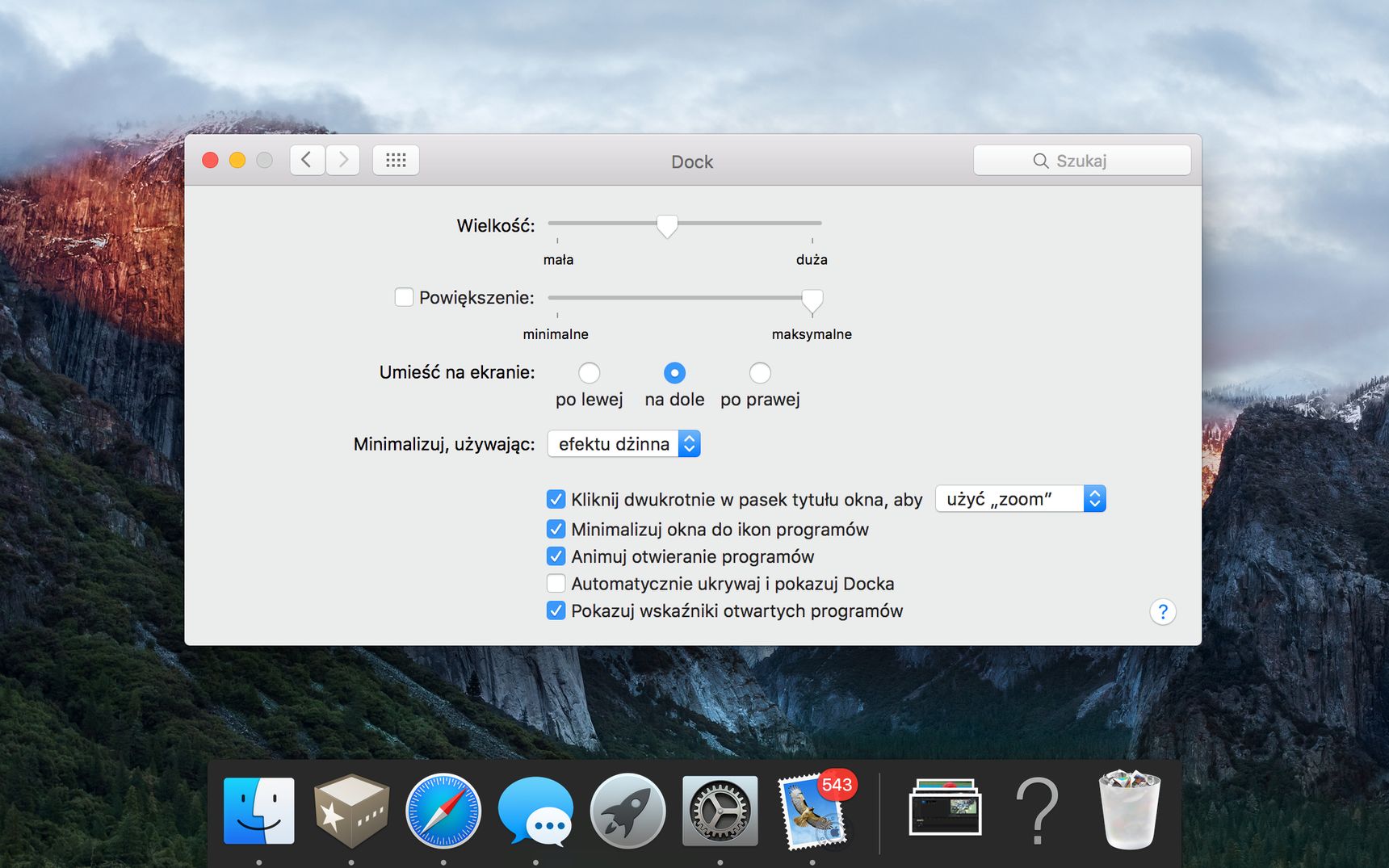The image size is (1389, 868).
Task: Launch Safari from the Dock
Action: click(x=443, y=811)
